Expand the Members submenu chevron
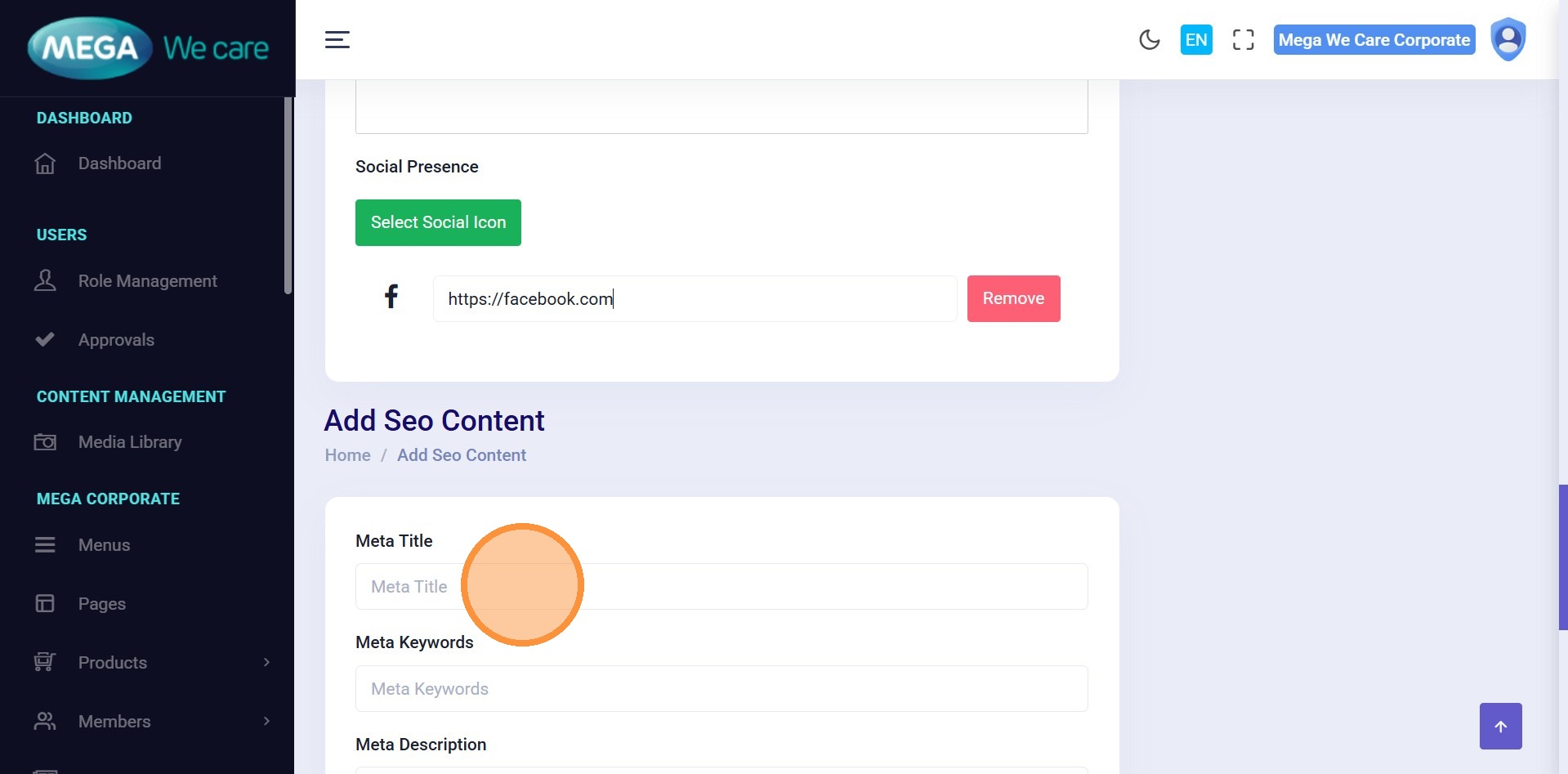 coord(266,721)
